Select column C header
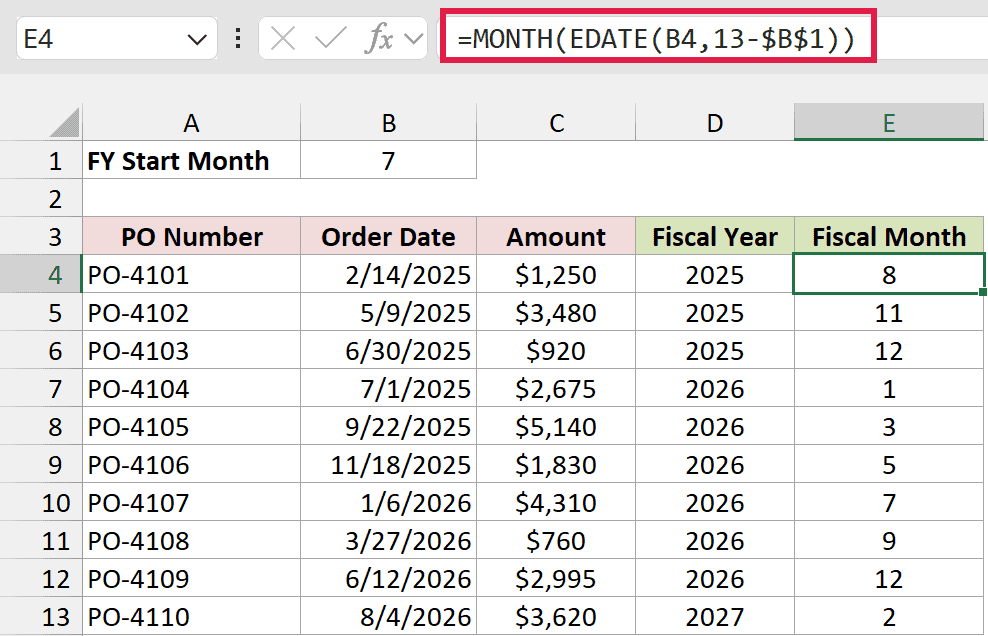 [556, 123]
